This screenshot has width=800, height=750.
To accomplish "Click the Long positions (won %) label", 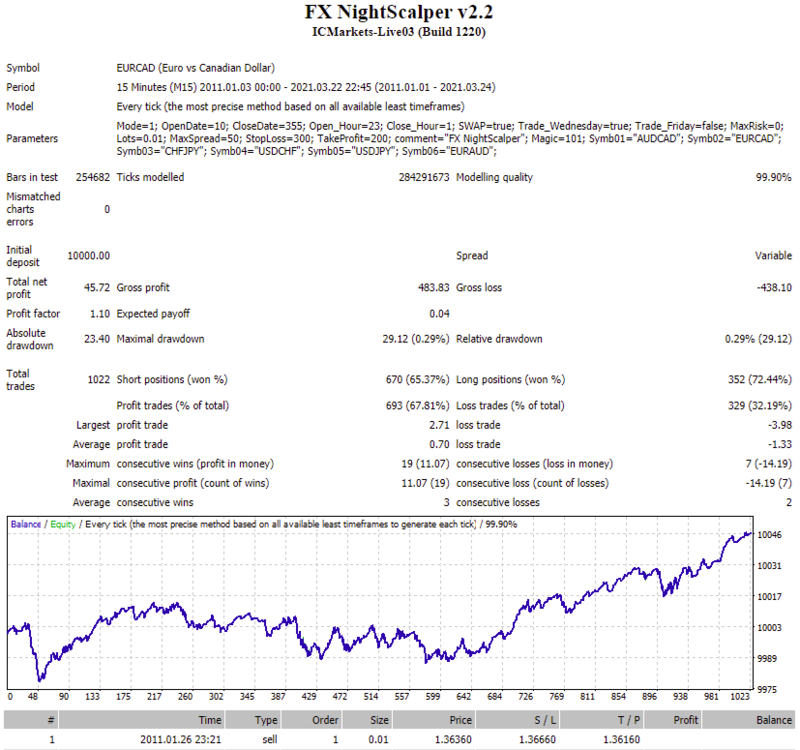I will point(511,380).
